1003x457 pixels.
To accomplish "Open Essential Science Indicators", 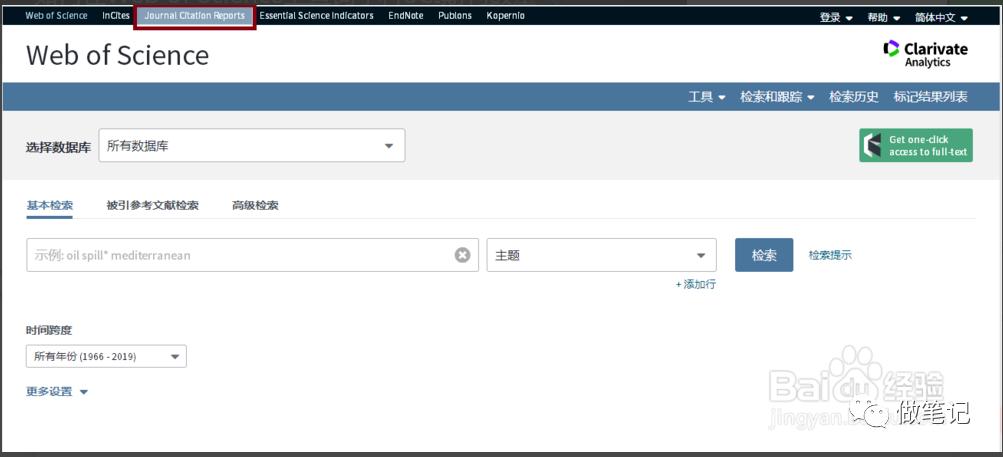I will pyautogui.click(x=316, y=16).
